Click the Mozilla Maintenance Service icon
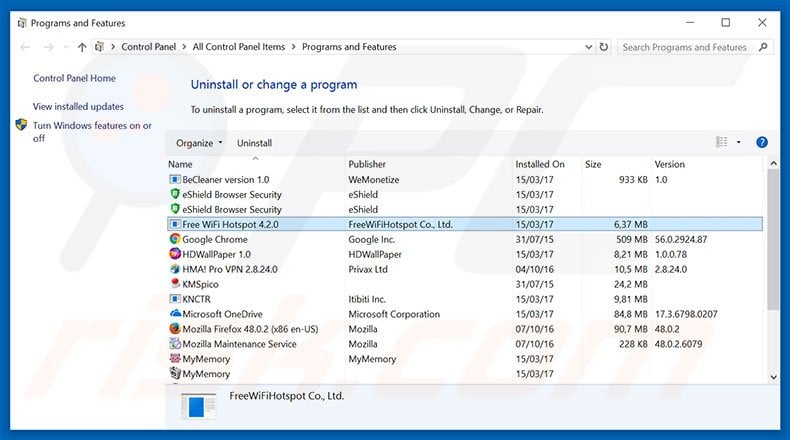790x440 pixels. click(175, 344)
